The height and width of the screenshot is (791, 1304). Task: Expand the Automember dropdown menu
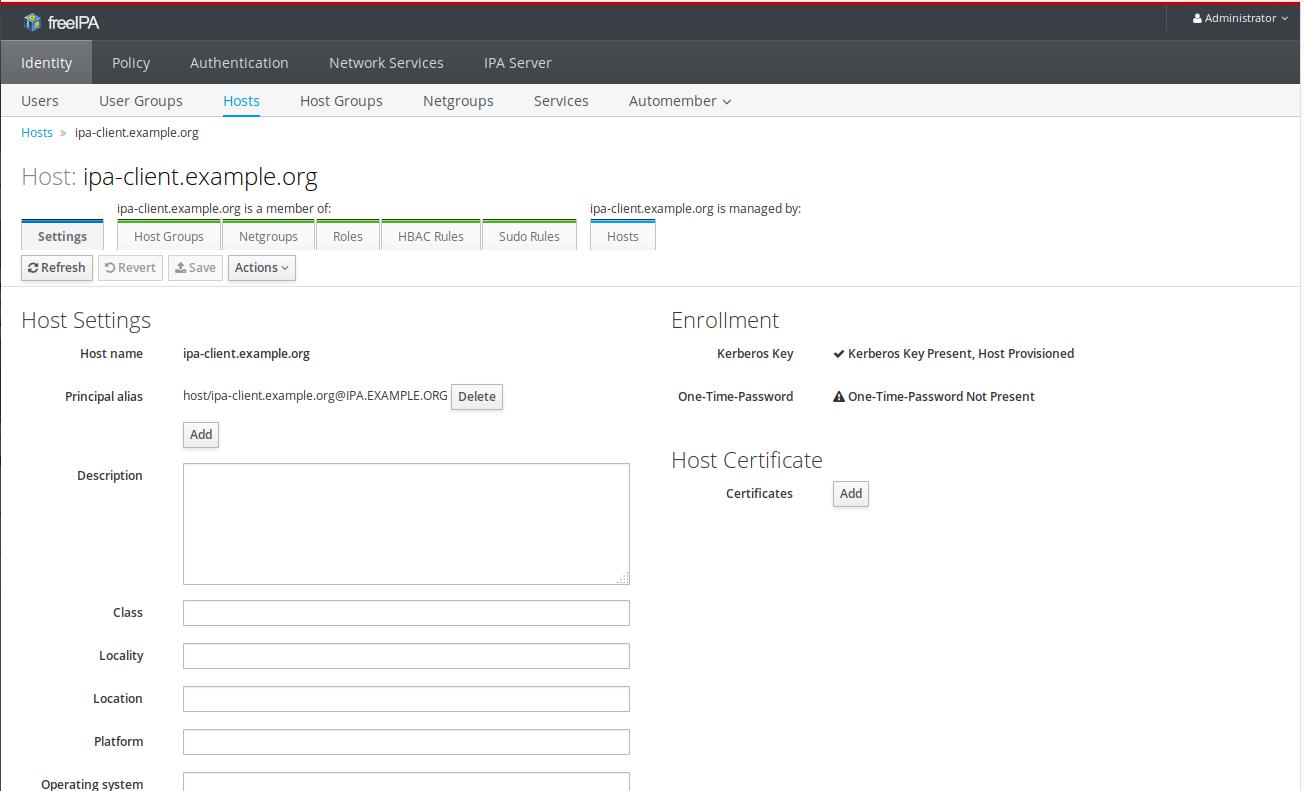[680, 101]
